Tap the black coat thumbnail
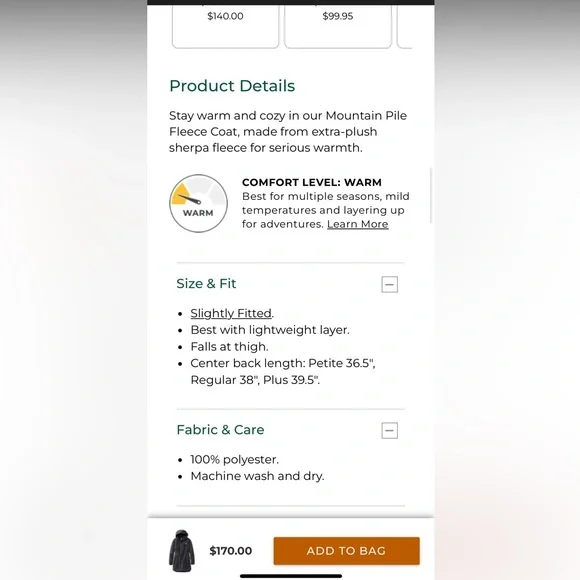This screenshot has width=580, height=580. (x=182, y=551)
